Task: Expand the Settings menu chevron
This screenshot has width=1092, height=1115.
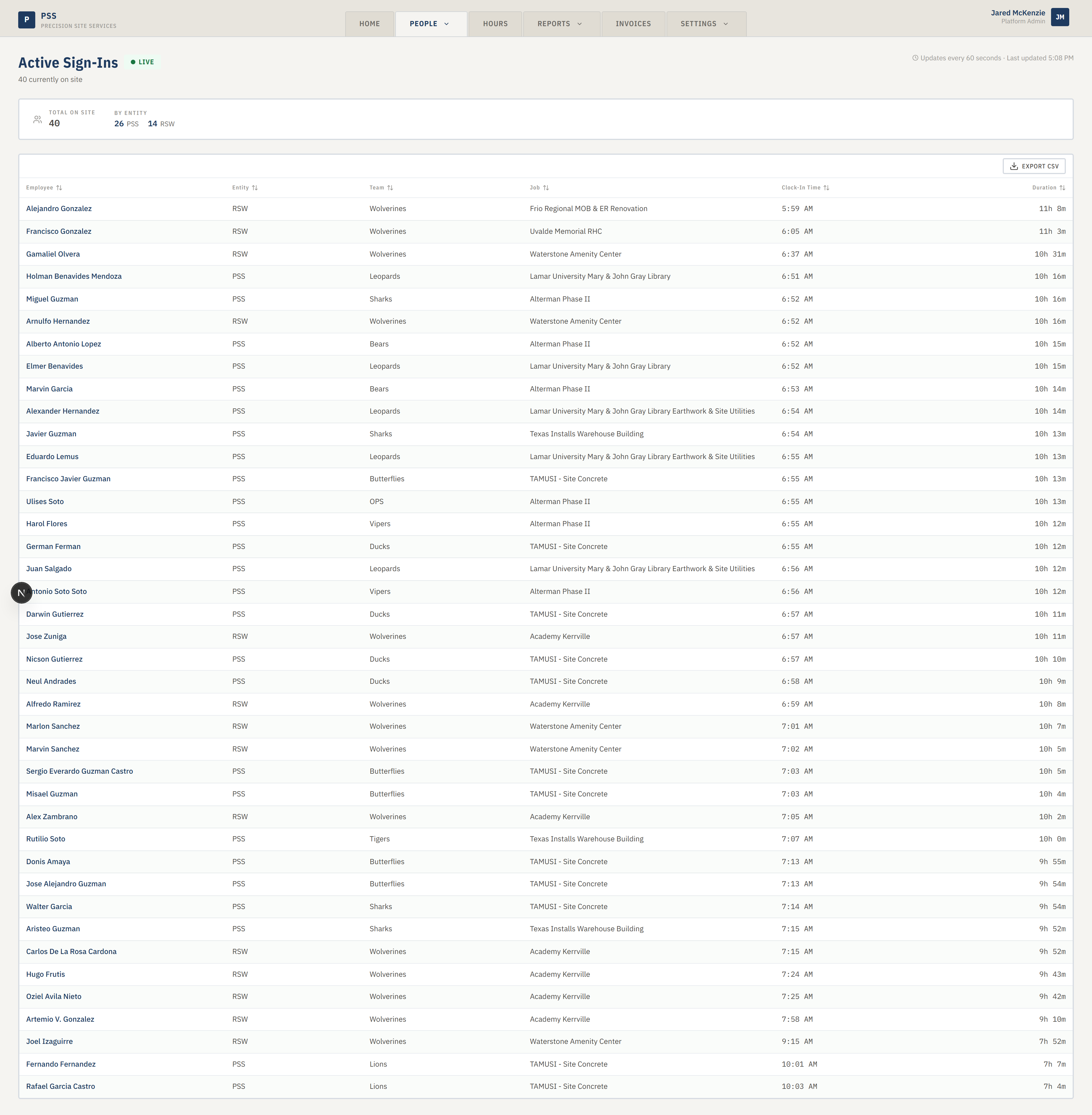Action: point(725,24)
